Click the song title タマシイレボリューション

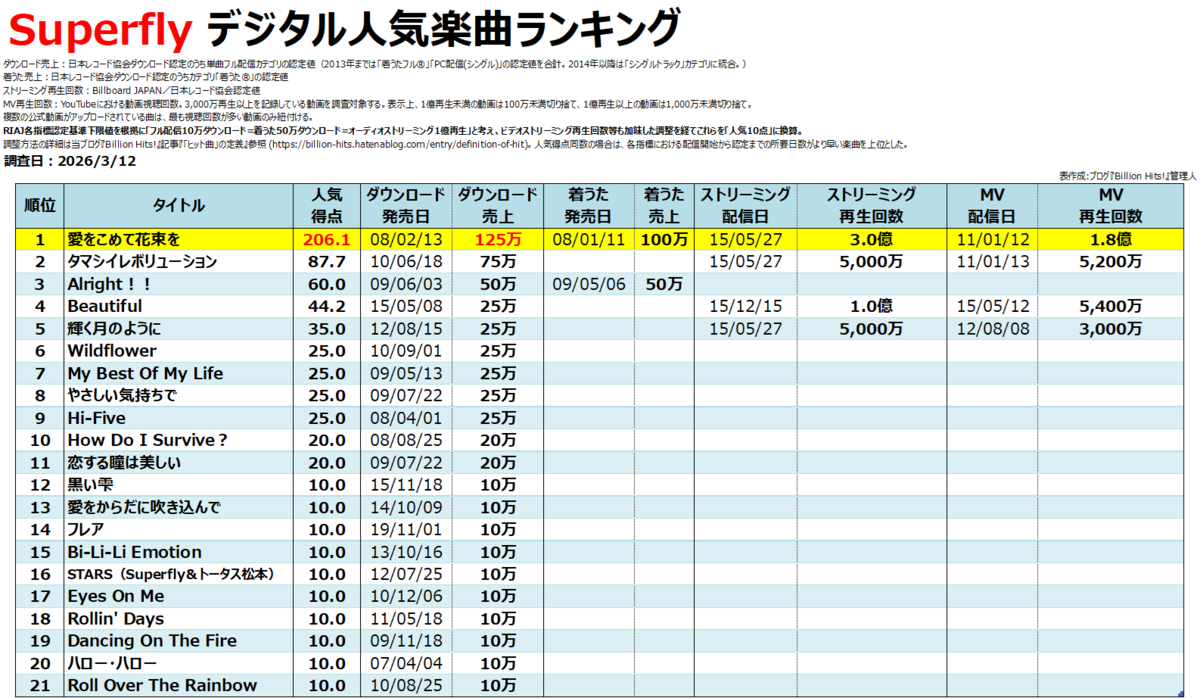coord(142,262)
